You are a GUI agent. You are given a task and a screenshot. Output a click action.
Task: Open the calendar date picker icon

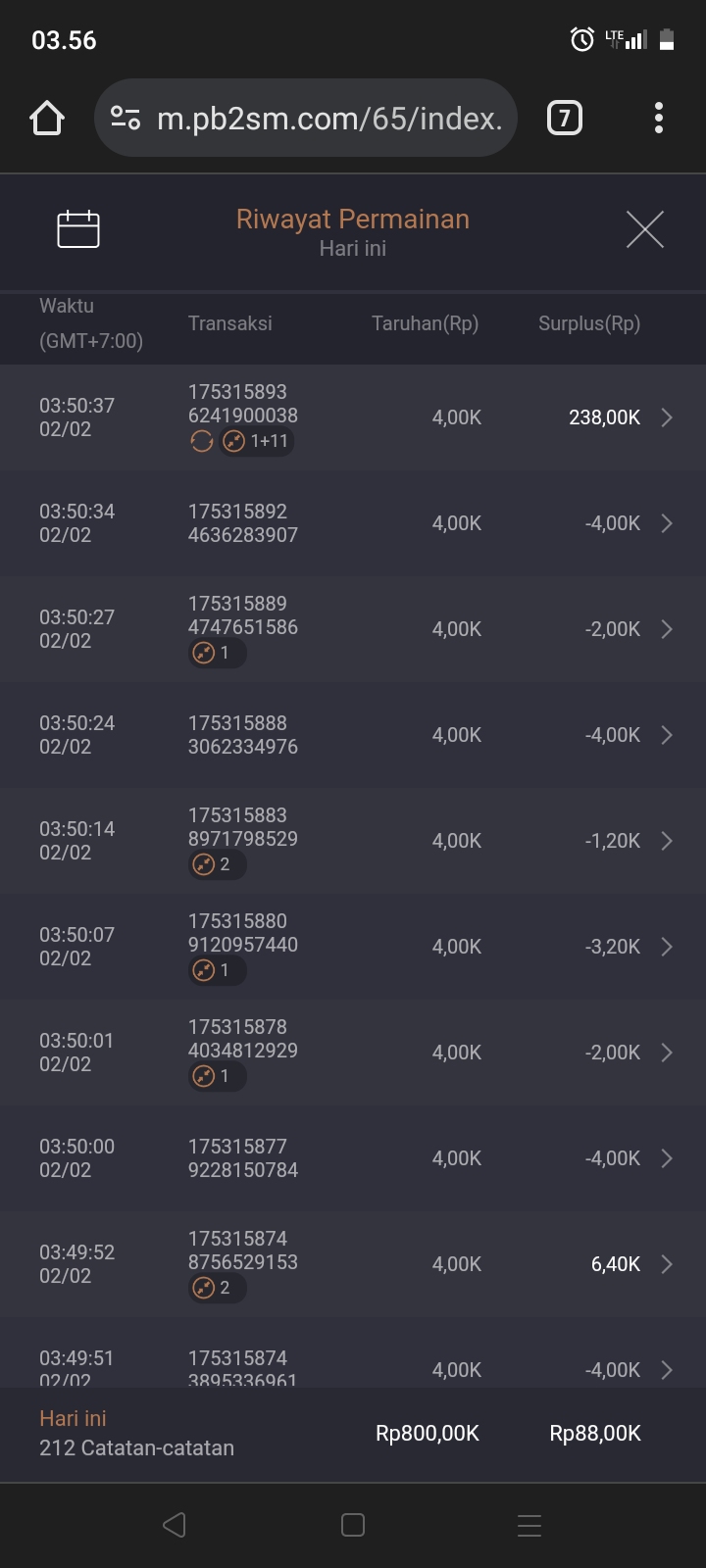pyautogui.click(x=78, y=229)
